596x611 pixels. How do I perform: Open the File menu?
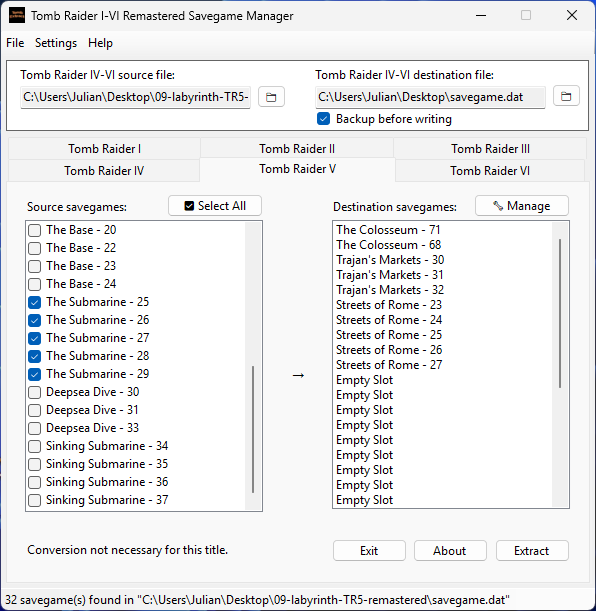[15, 43]
